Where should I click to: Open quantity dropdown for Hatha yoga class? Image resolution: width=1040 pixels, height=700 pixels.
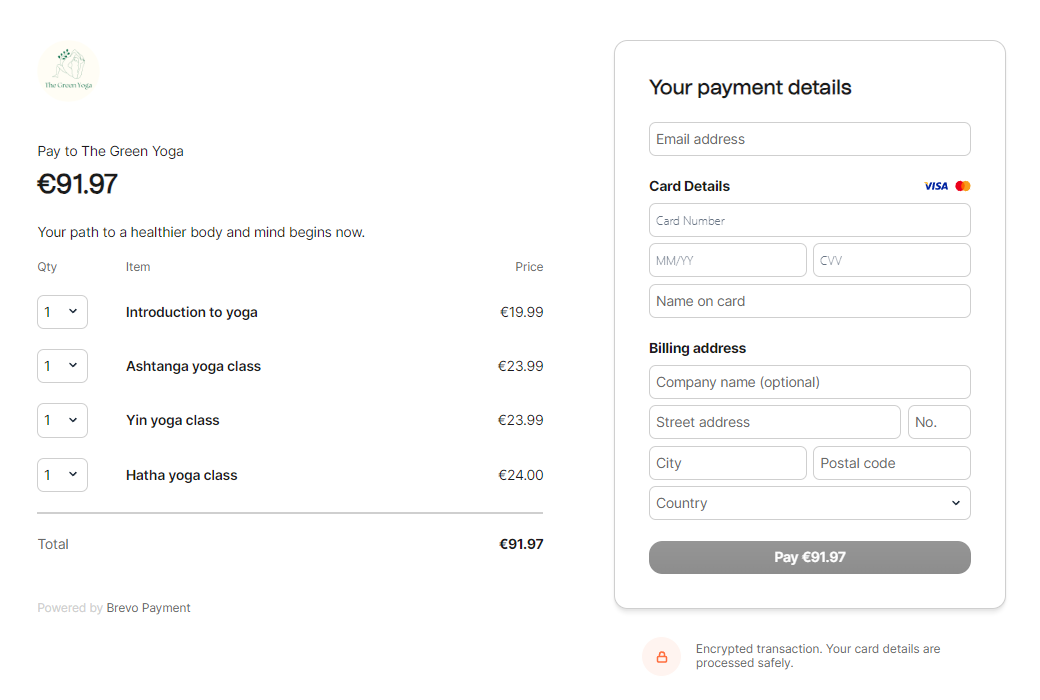(x=62, y=475)
